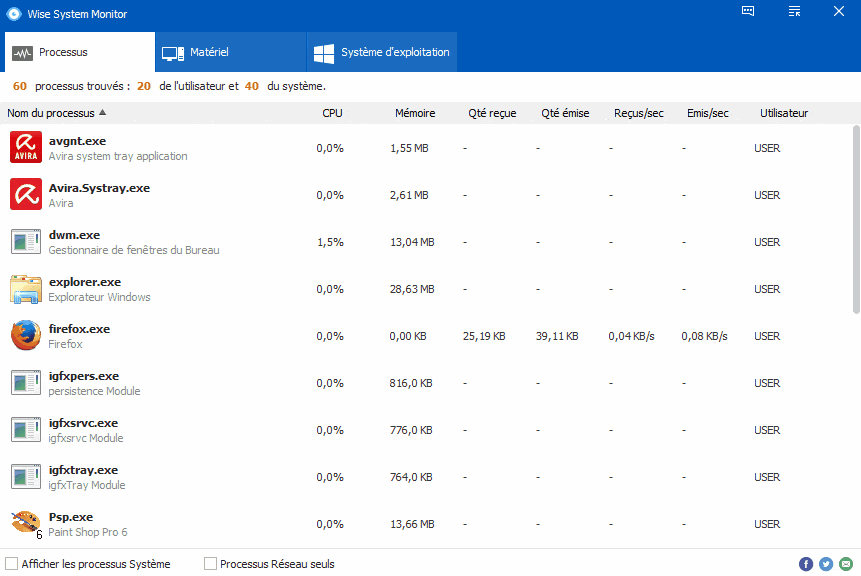Switch to the Processus tab

pos(80,52)
